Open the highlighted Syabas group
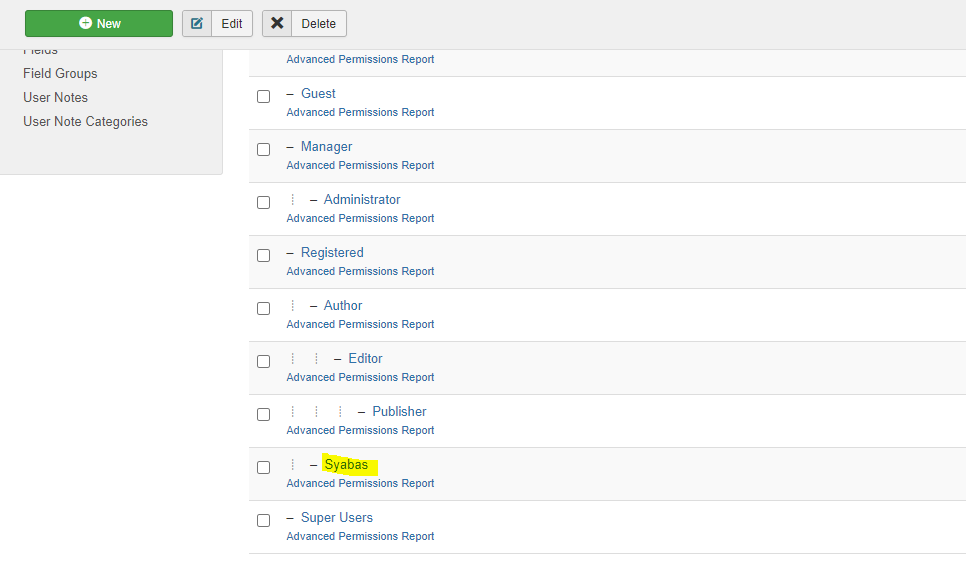Image resolution: width=966 pixels, height=561 pixels. click(x=346, y=464)
